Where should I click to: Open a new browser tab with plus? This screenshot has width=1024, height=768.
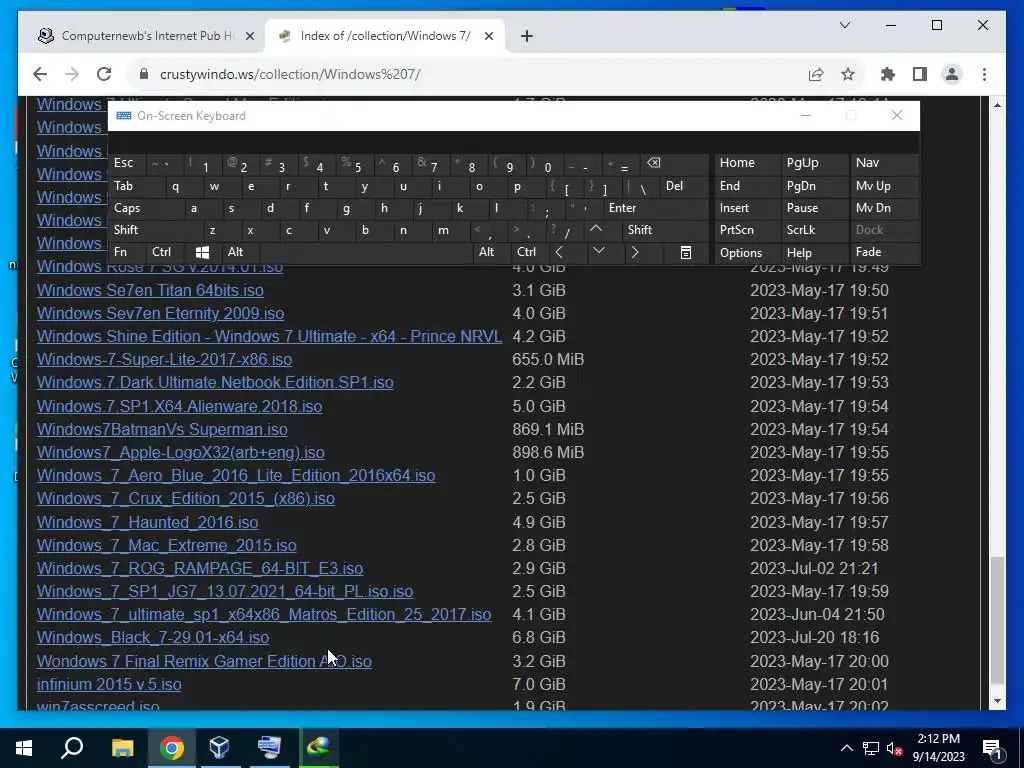tap(527, 36)
